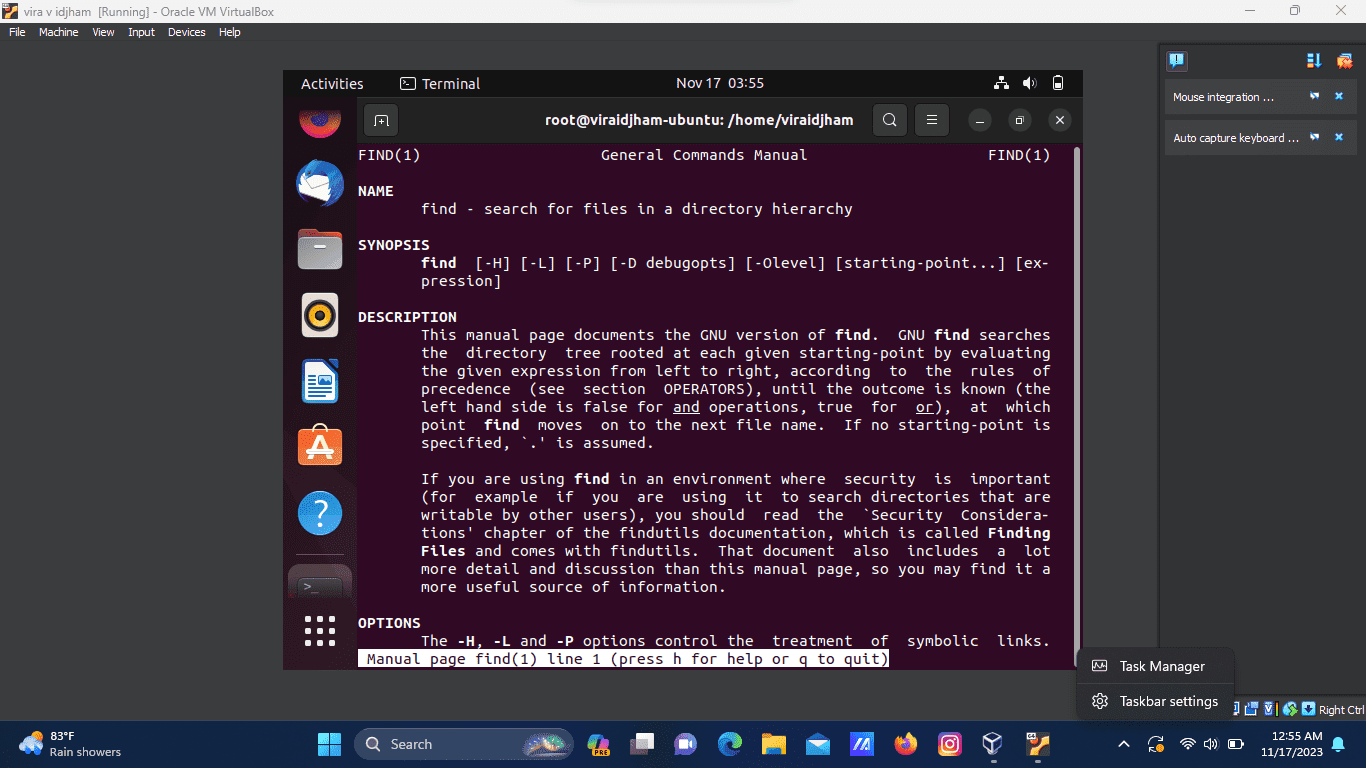Open VirtualBox Devices menu
This screenshot has height=768, width=1366.
[x=186, y=32]
